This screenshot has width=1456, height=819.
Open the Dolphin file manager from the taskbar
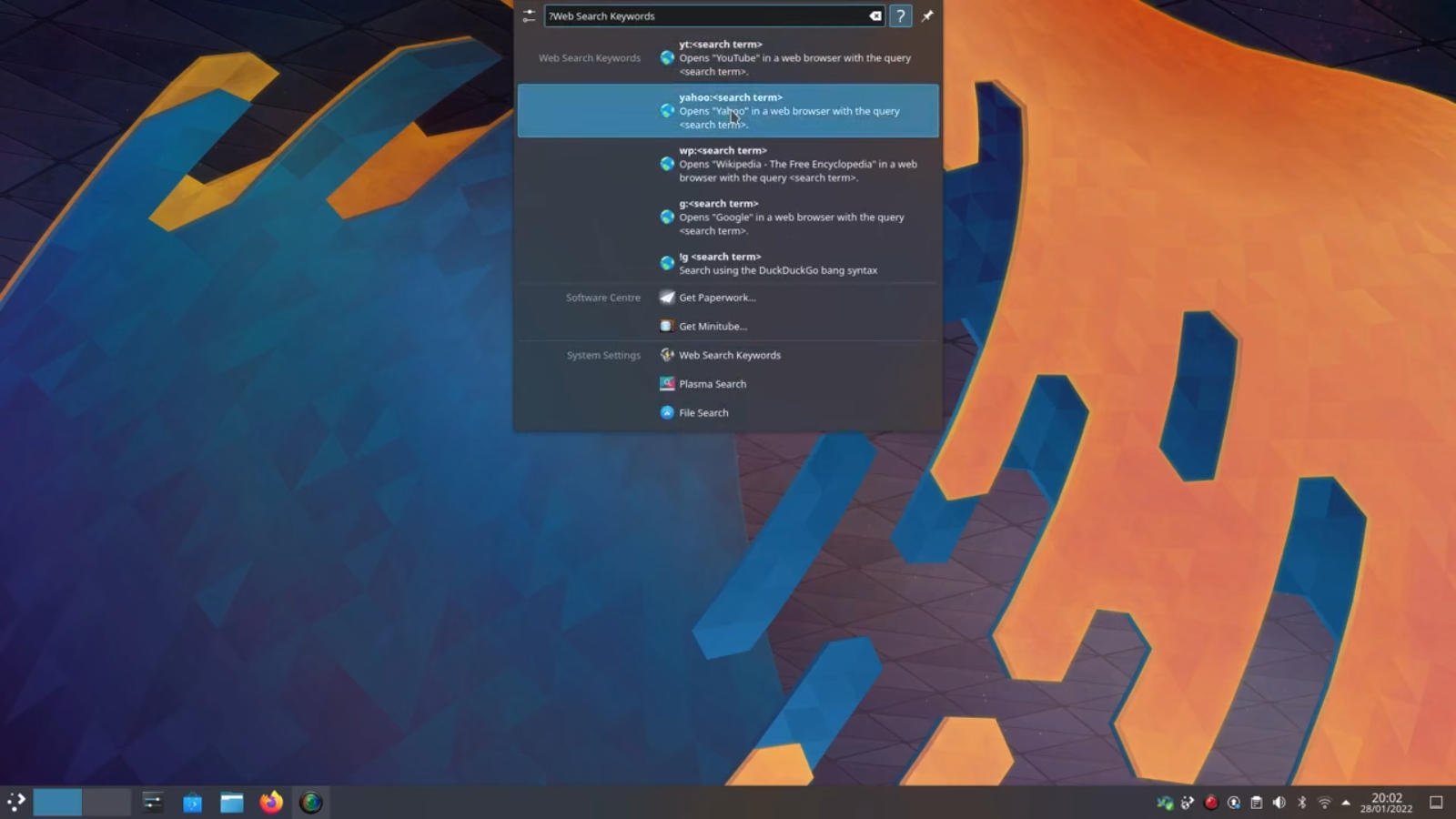tap(230, 803)
